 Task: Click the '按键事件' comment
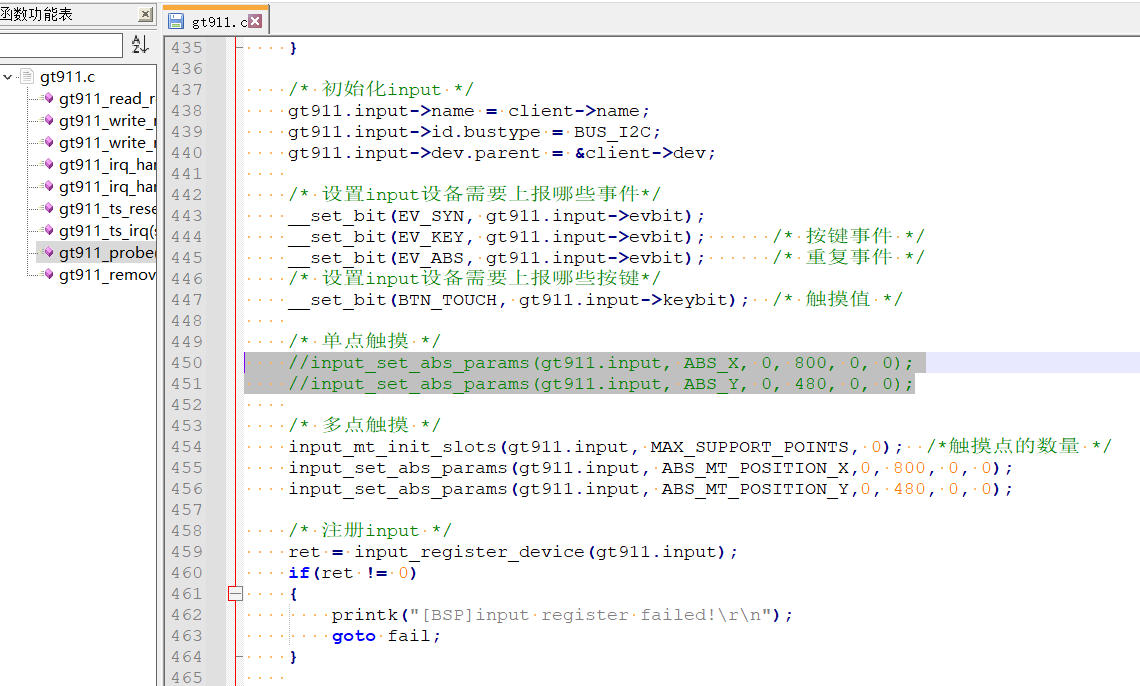[848, 236]
